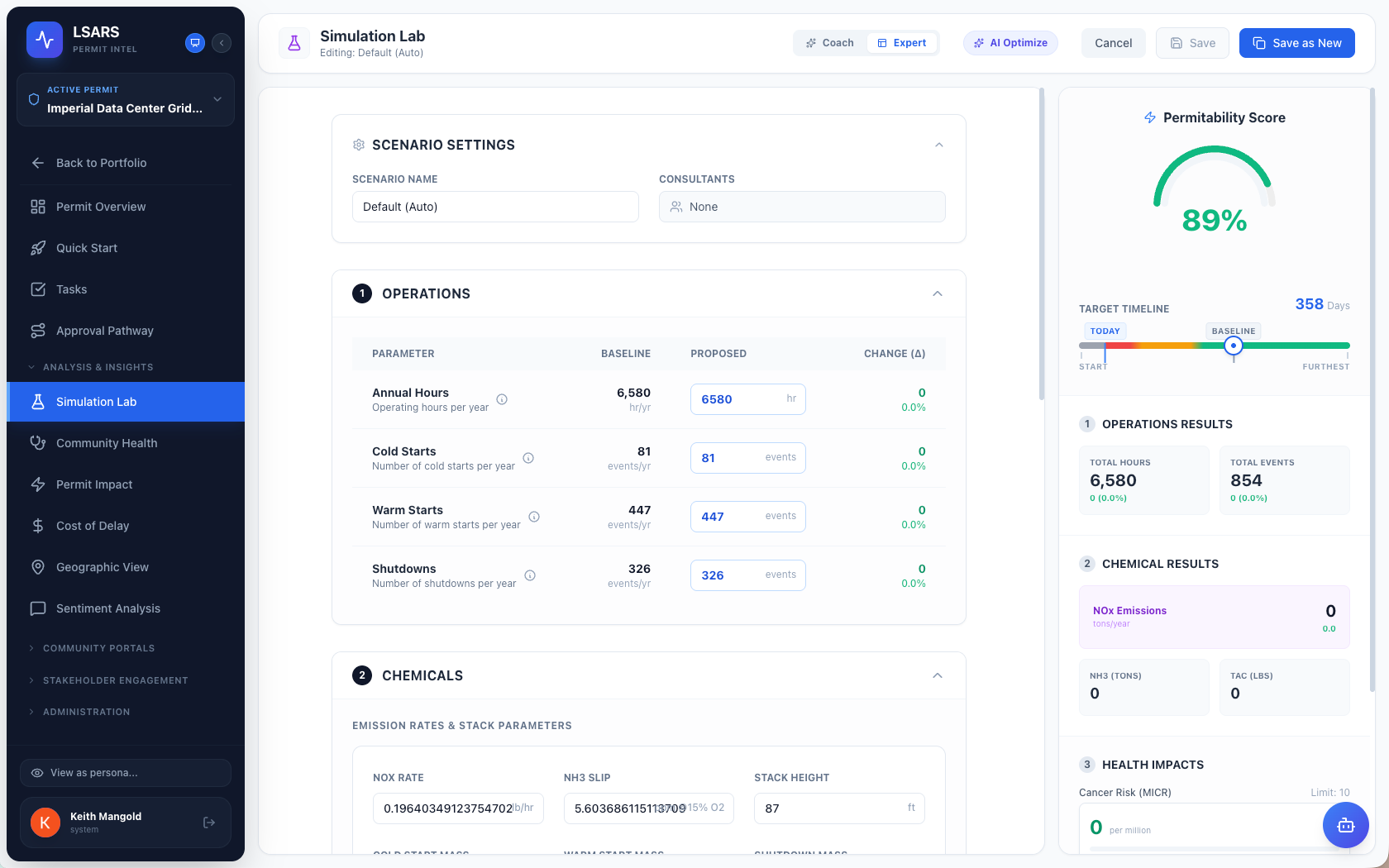Open Geographic View page

point(126,567)
